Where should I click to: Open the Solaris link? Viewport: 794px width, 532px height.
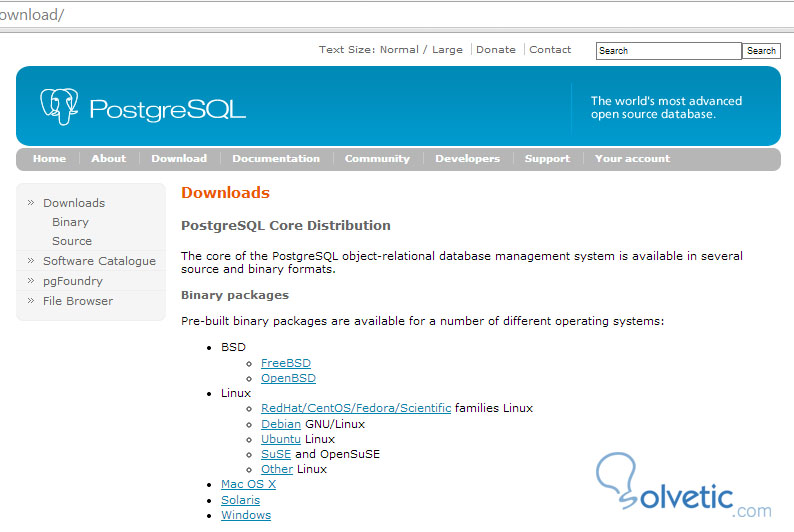tap(241, 500)
